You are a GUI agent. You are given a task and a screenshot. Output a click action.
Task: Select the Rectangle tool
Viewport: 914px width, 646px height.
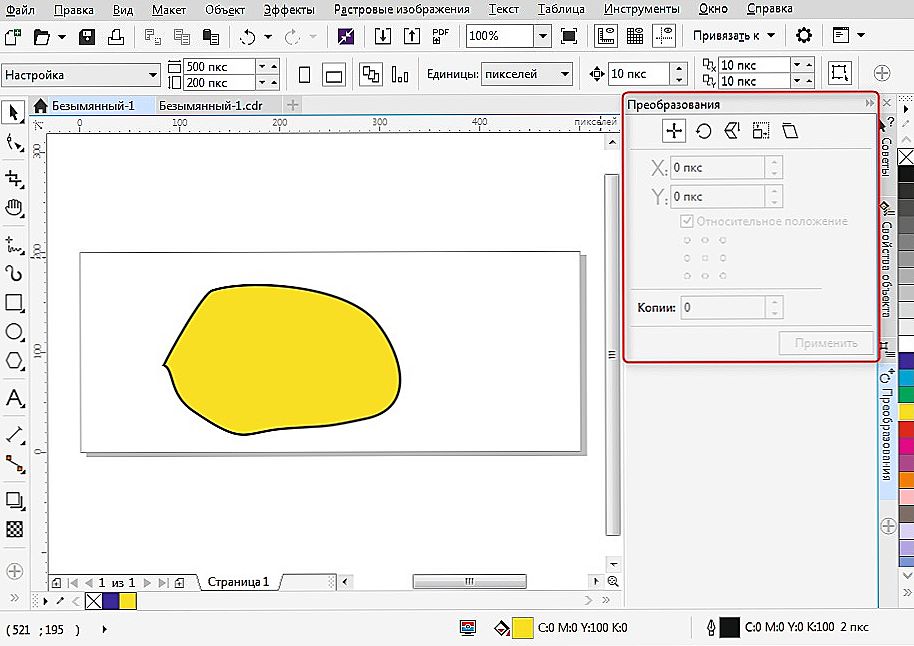[14, 303]
